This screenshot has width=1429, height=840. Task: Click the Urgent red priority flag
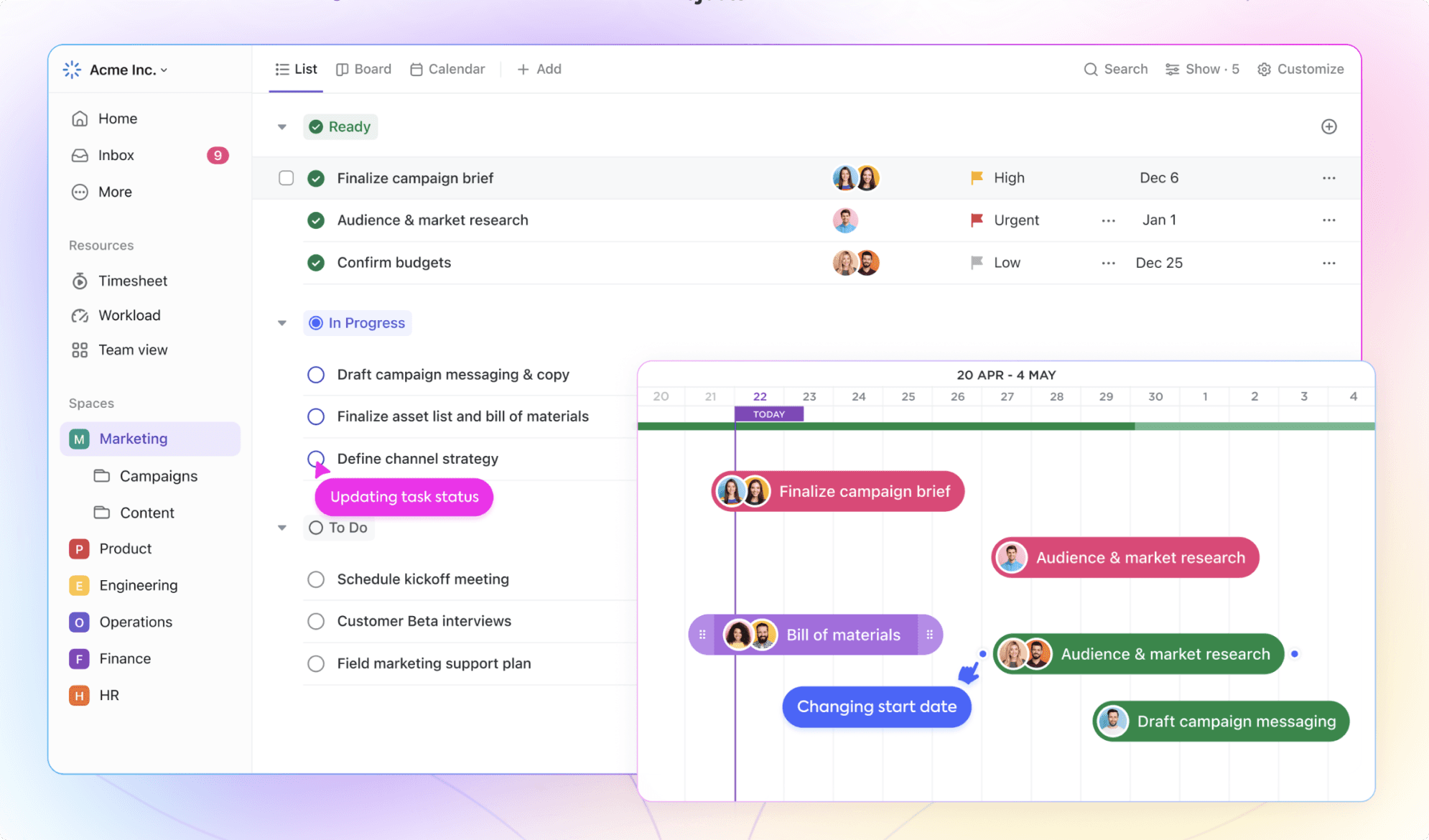click(x=977, y=220)
